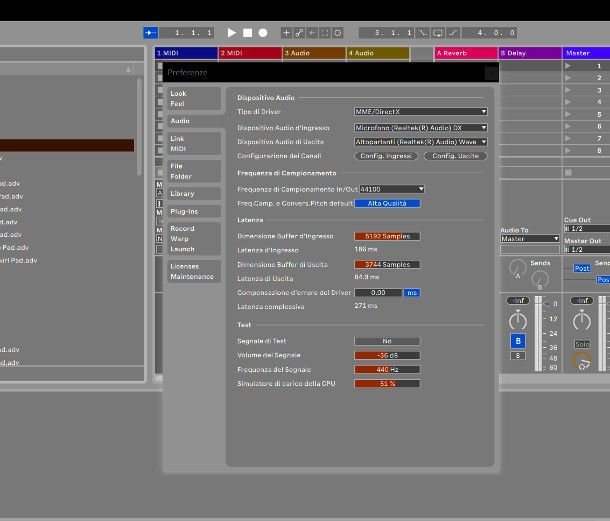Select the 1 MIDI track header
Viewport: 610px width, 521px height.
point(186,53)
